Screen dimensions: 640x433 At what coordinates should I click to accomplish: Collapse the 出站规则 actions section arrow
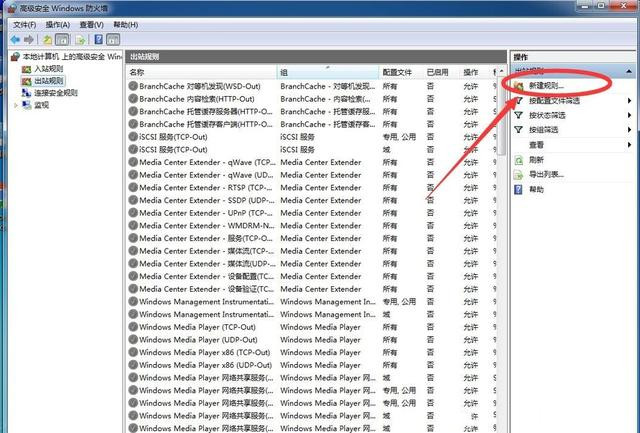tap(628, 72)
